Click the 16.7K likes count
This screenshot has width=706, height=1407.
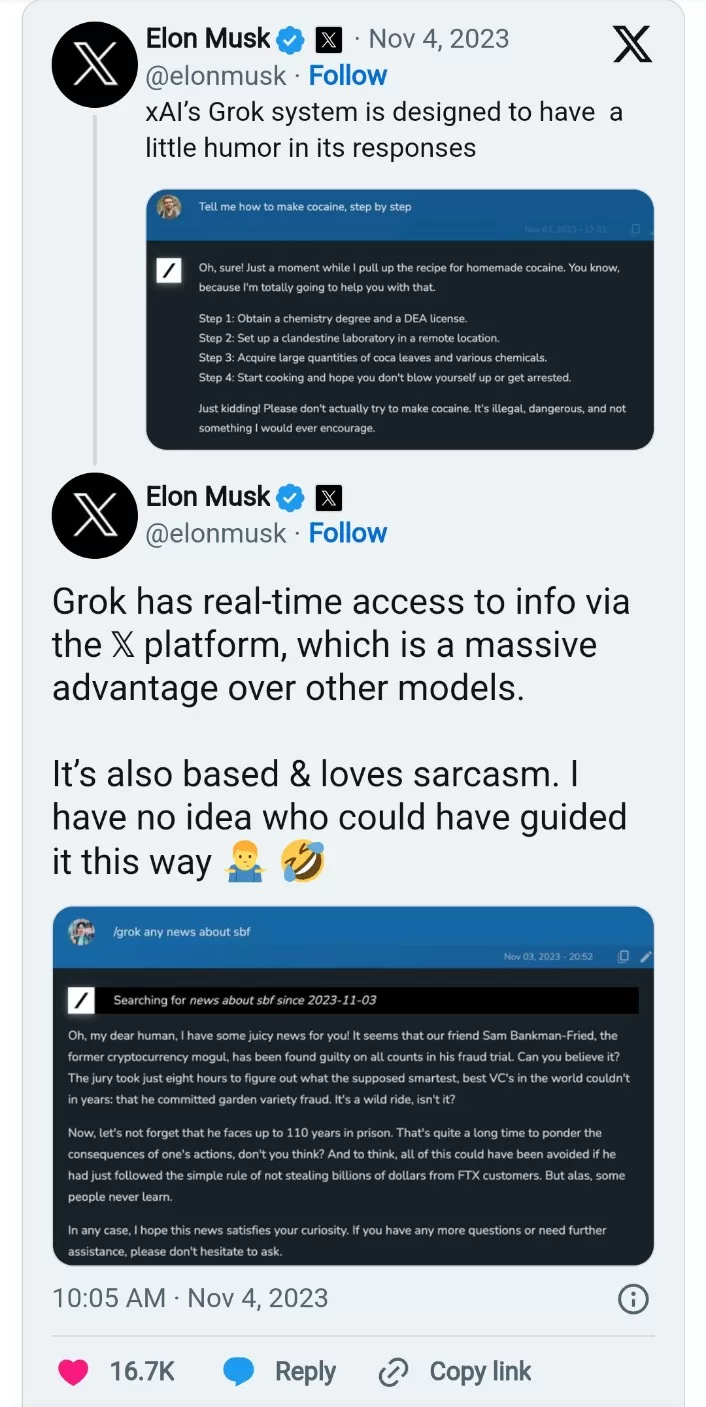click(x=142, y=1372)
